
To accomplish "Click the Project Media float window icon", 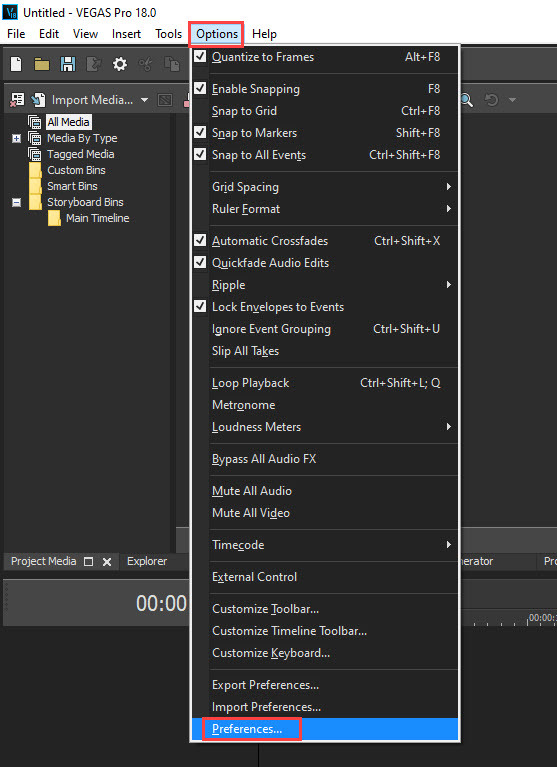I will [x=89, y=562].
